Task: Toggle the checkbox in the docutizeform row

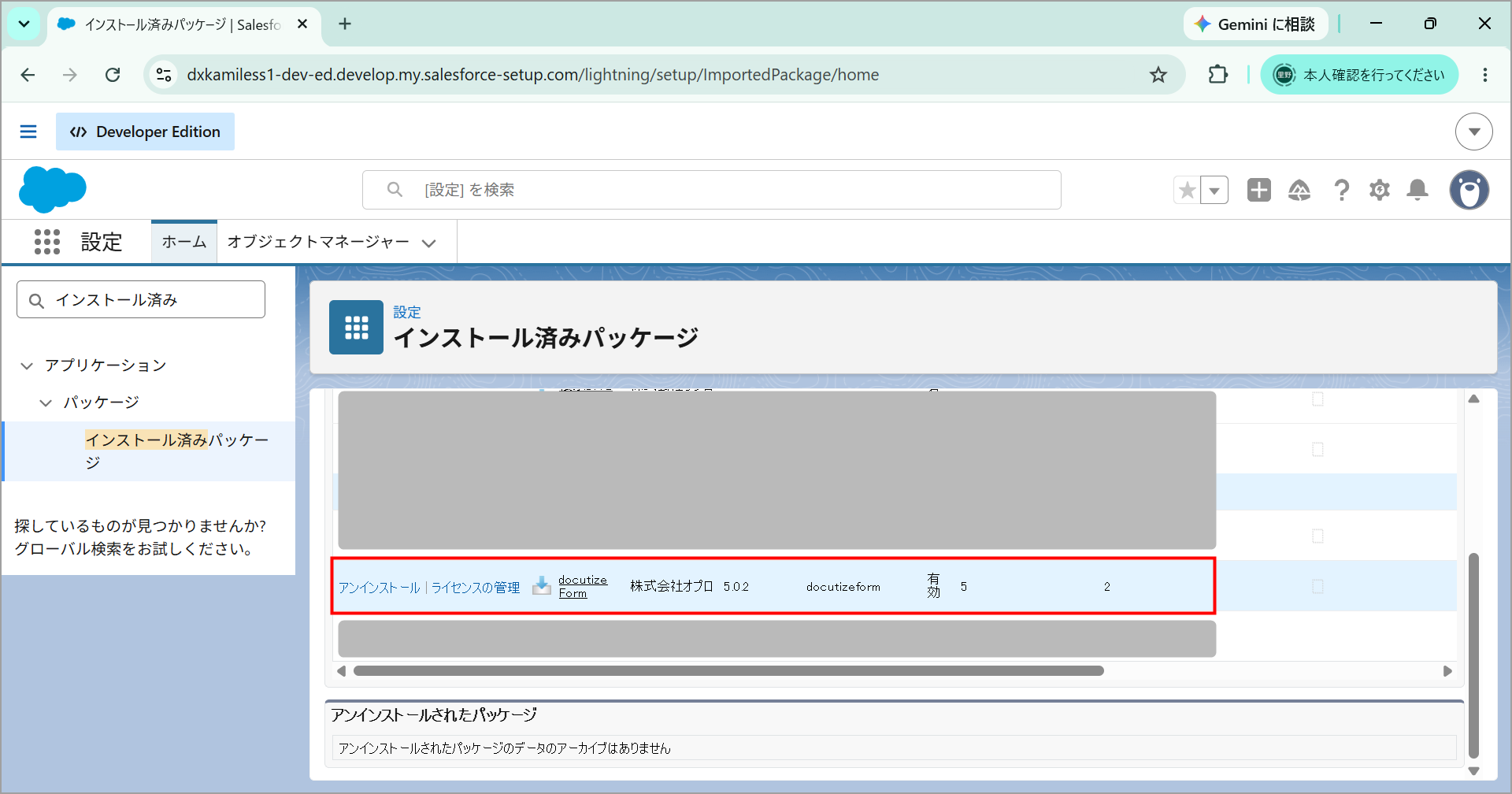Action: tap(1317, 586)
